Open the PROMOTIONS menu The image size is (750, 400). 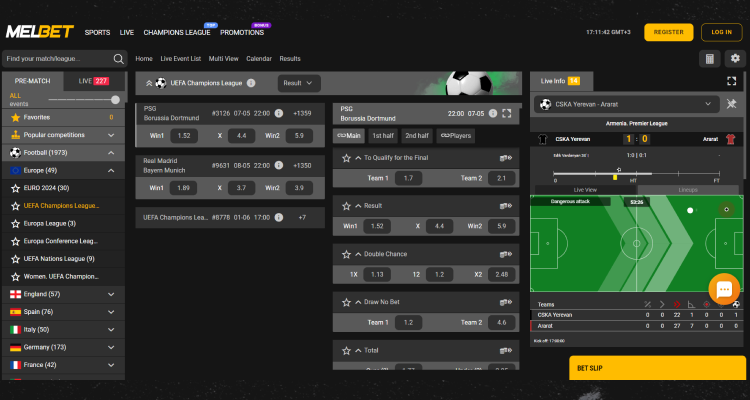coord(242,33)
